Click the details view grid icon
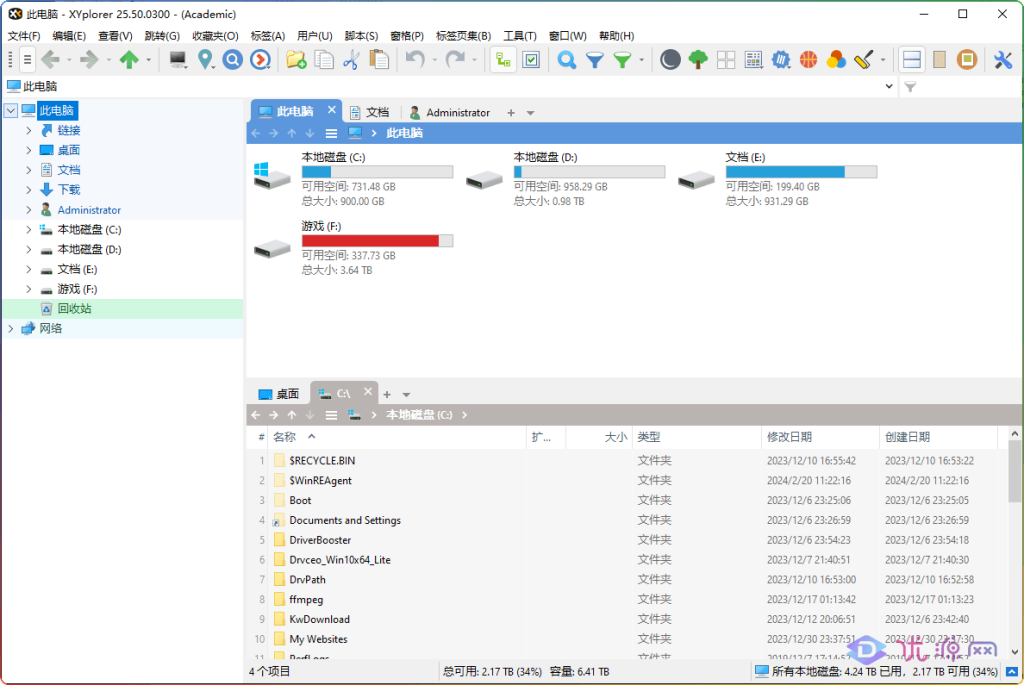 coord(753,60)
